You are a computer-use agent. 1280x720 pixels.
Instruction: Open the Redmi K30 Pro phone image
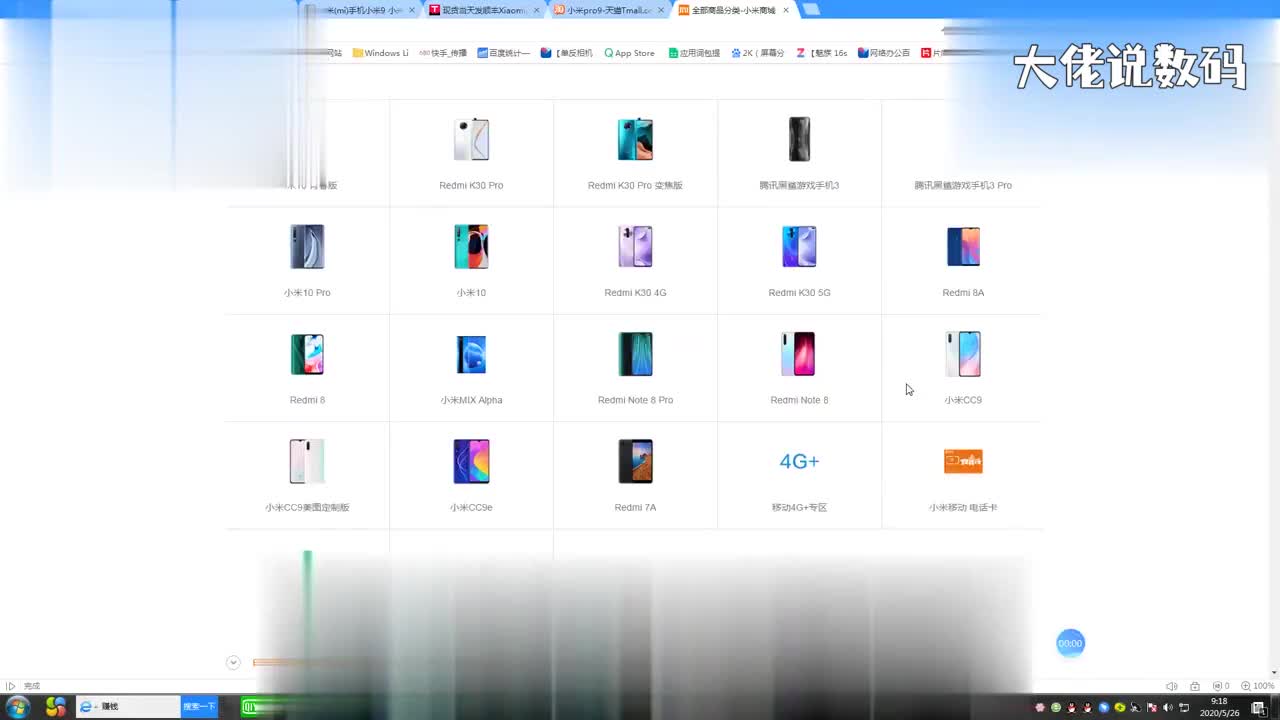pos(471,140)
